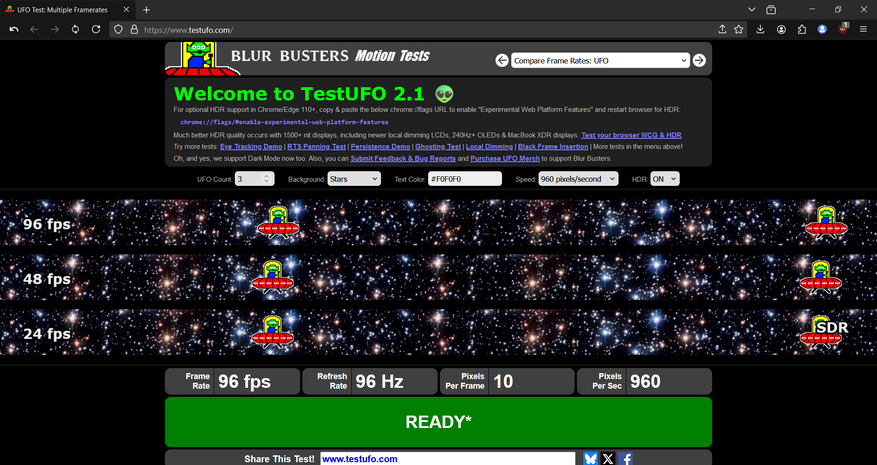Go to previous test with left arrow
Image resolution: width=877 pixels, height=465 pixels.
(502, 60)
